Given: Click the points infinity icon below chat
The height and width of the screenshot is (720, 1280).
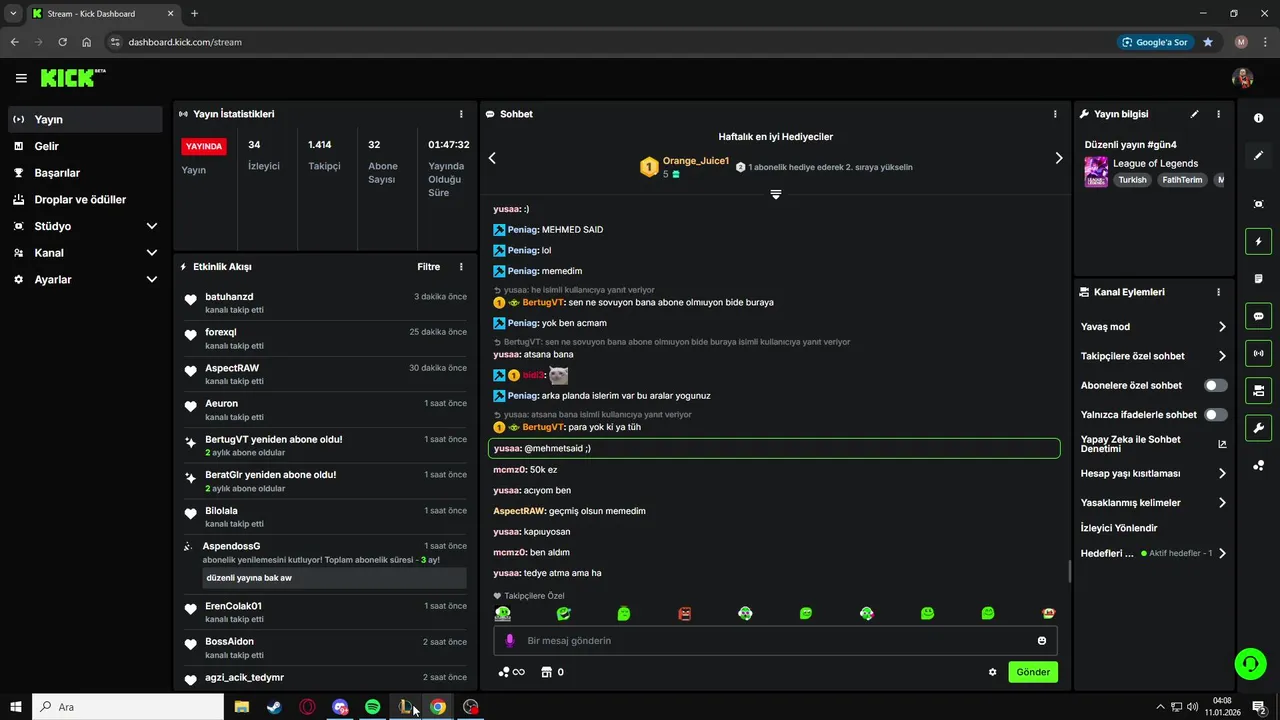Looking at the screenshot, I should [511, 672].
